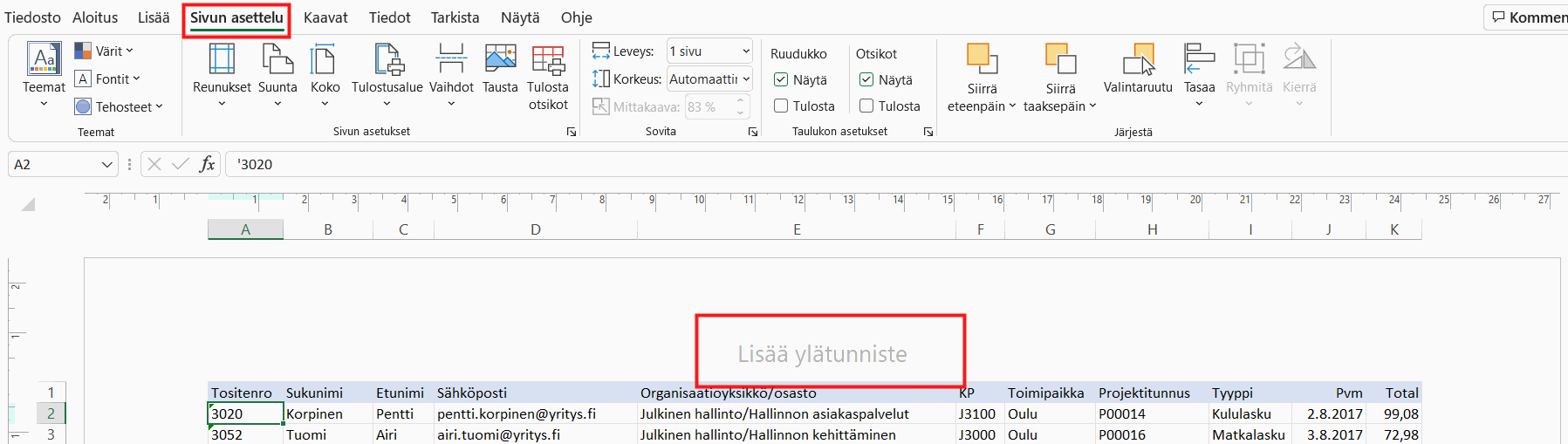Switch to the Aloitus tab
Image resolution: width=1568 pixels, height=444 pixels.
pyautogui.click(x=95, y=17)
